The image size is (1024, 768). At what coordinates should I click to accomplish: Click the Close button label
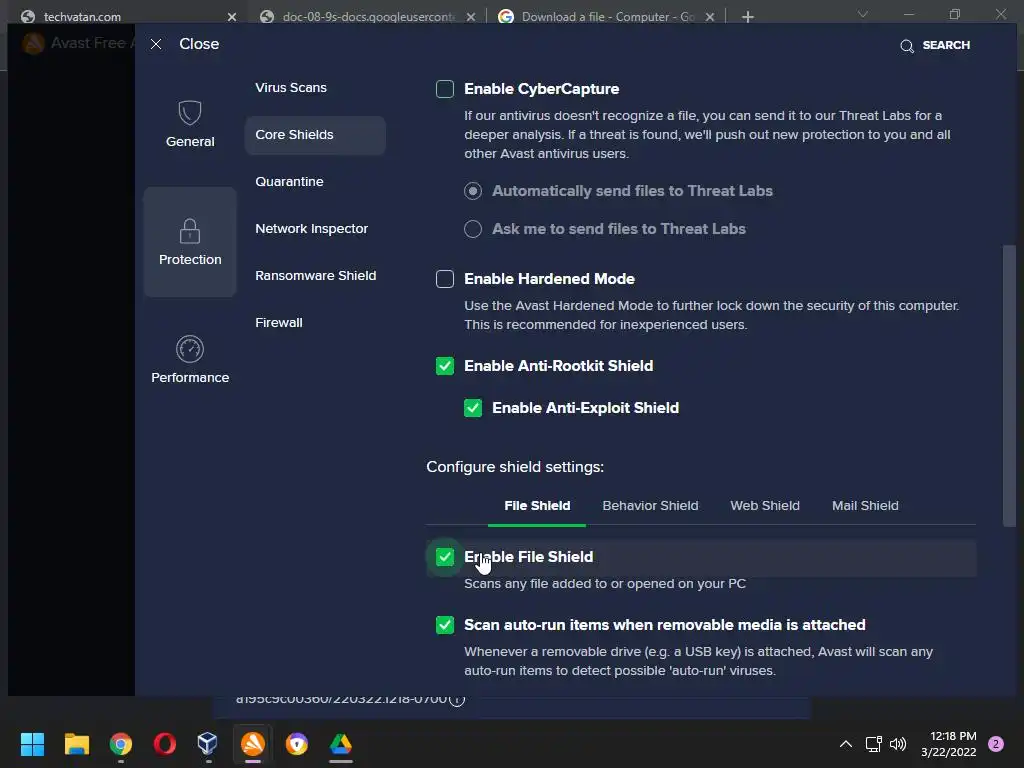pyautogui.click(x=199, y=44)
